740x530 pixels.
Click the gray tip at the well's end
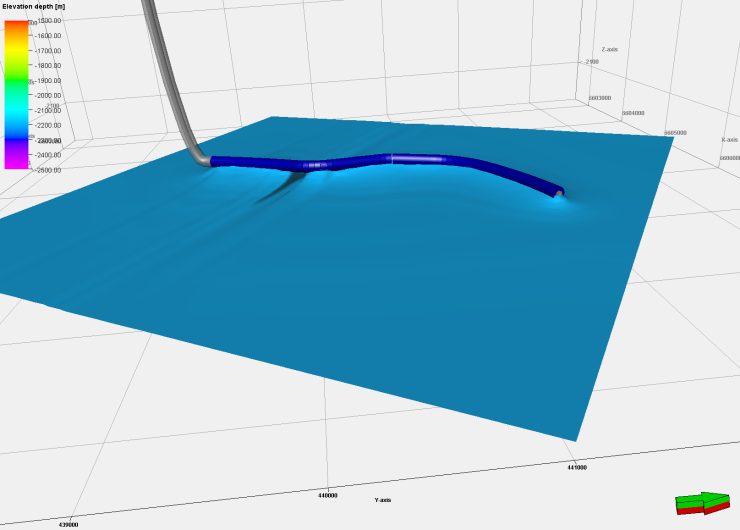click(x=558, y=191)
